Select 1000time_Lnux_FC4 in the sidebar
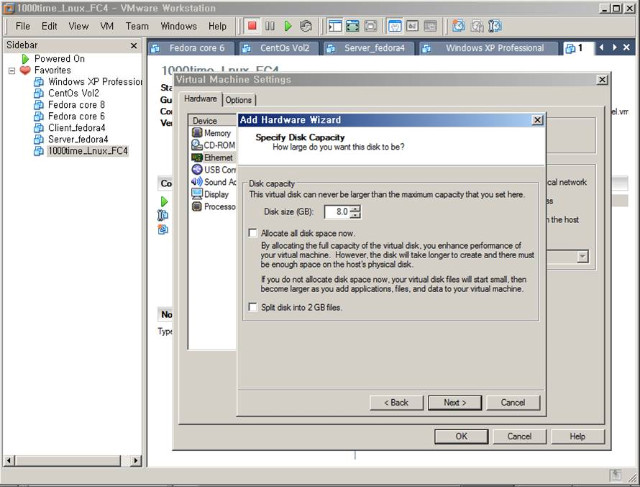Screen dimensions: 640x487 pyautogui.click(x=88, y=151)
